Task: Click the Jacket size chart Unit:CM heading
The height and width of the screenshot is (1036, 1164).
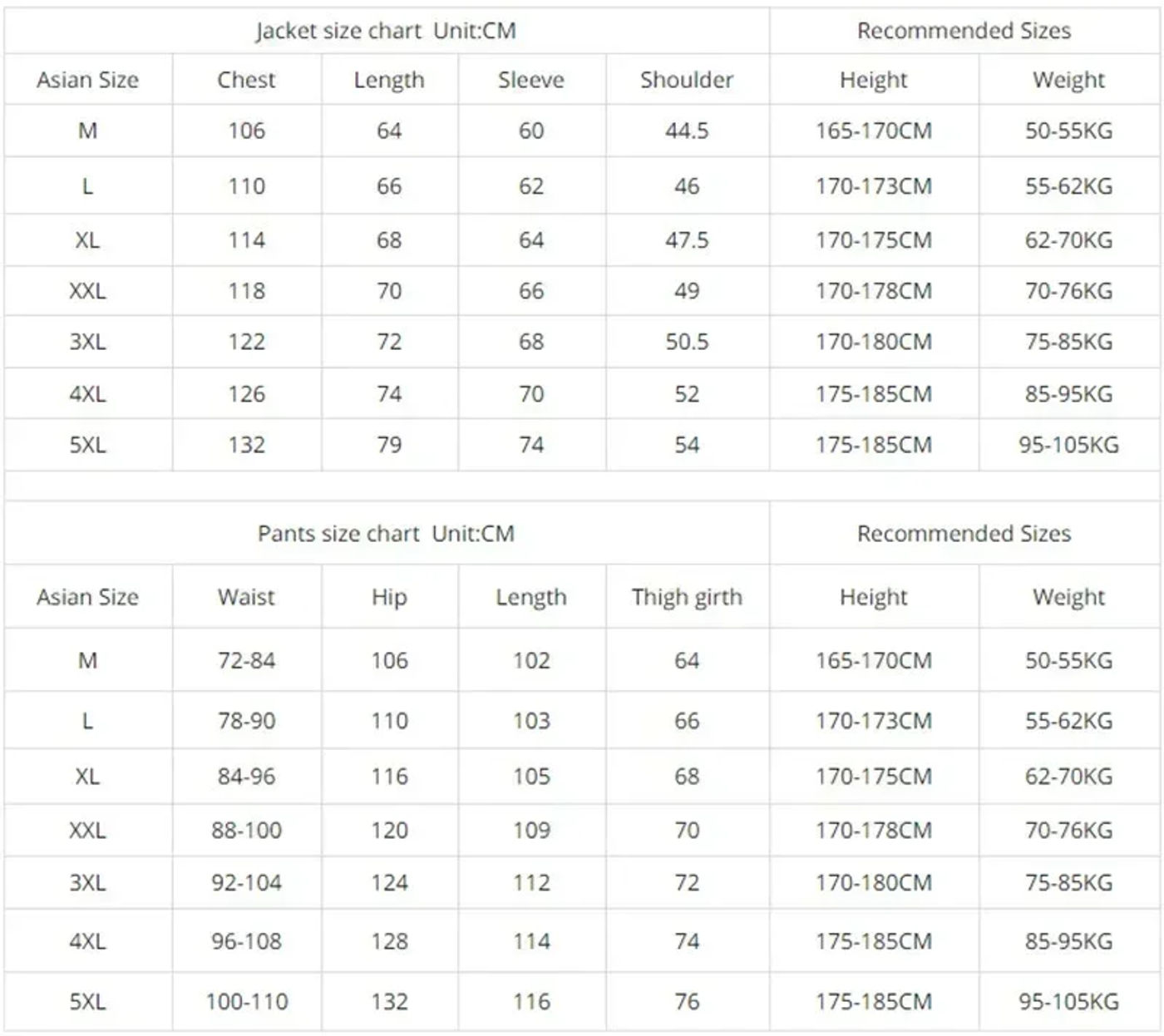Action: click(x=386, y=31)
